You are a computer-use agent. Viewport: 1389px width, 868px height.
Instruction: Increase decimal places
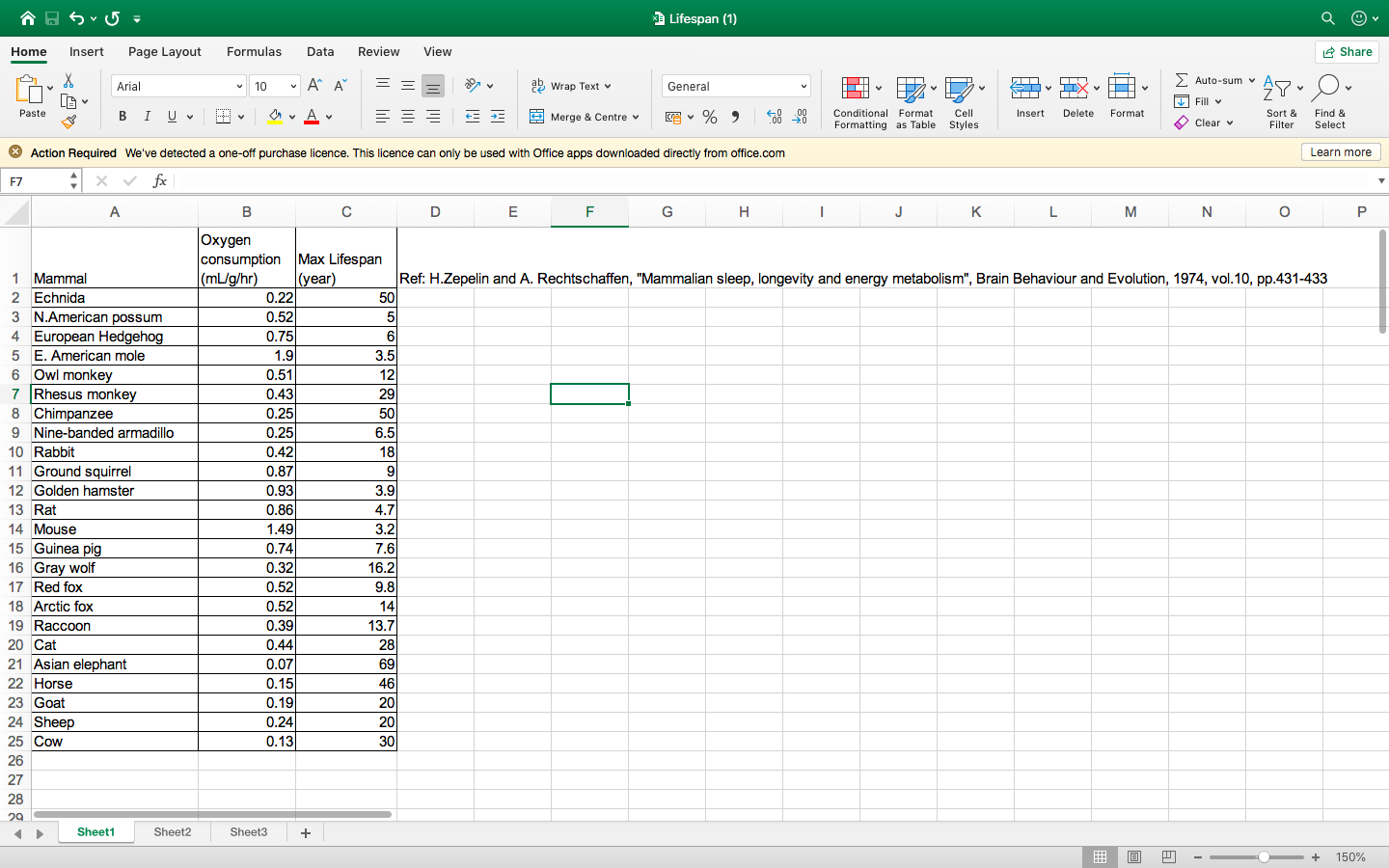774,117
